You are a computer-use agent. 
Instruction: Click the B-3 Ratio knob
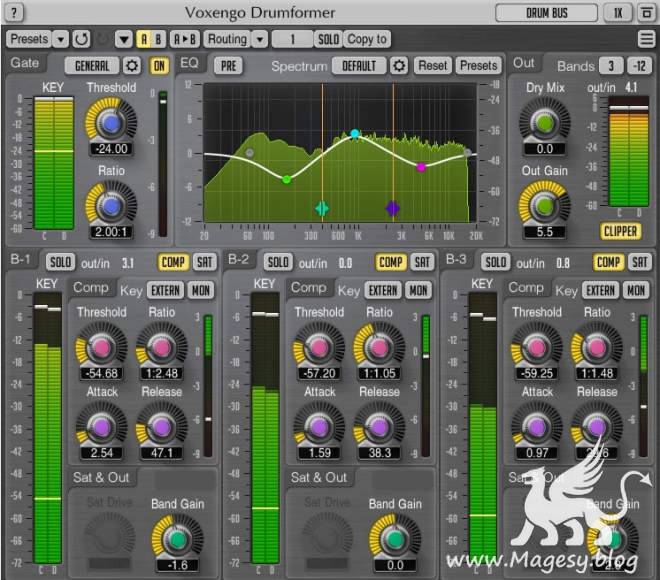pos(597,347)
